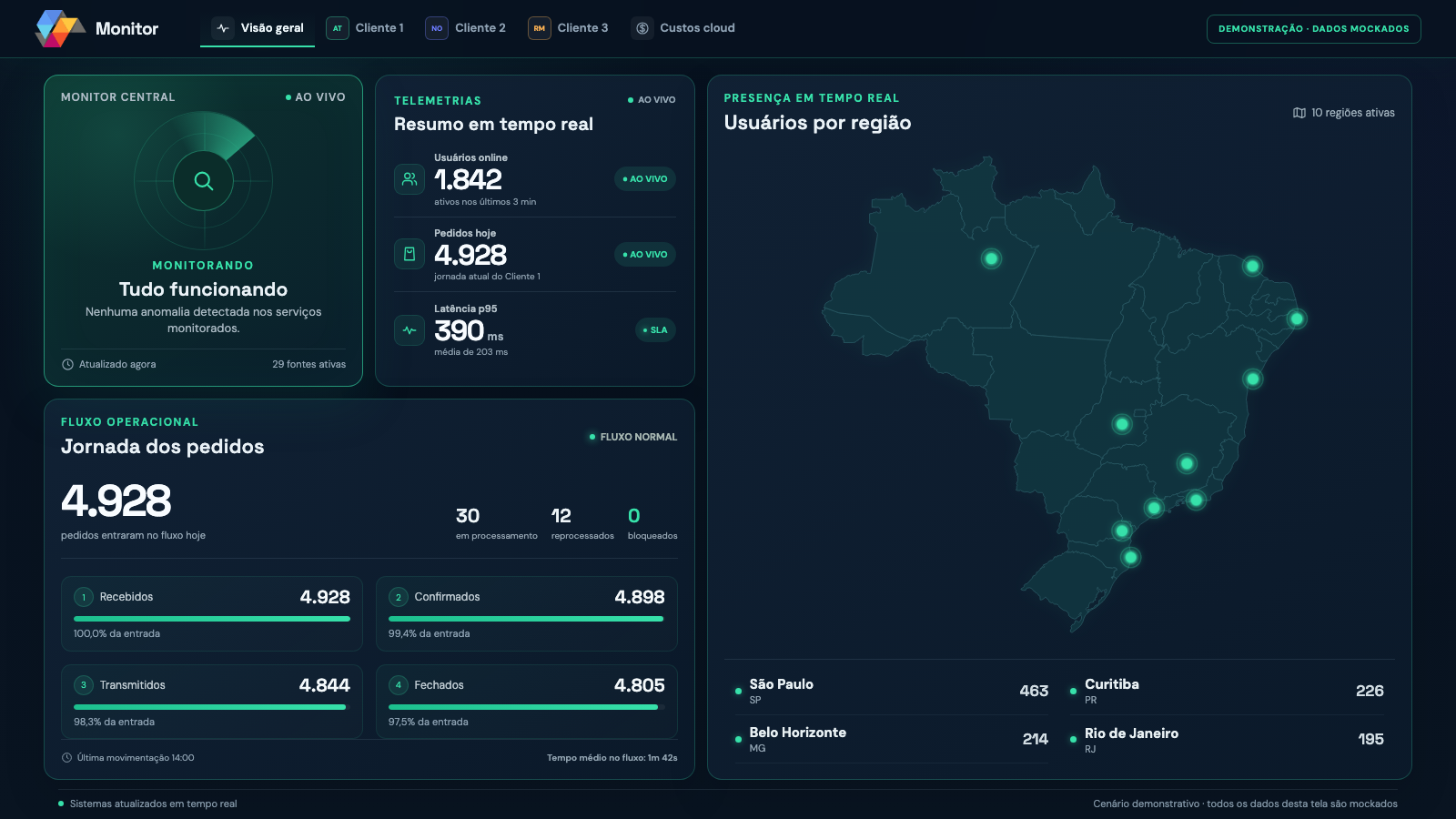Switch to the Cliente 2 tab
Viewport: 1456px width, 819px height.
(x=465, y=28)
